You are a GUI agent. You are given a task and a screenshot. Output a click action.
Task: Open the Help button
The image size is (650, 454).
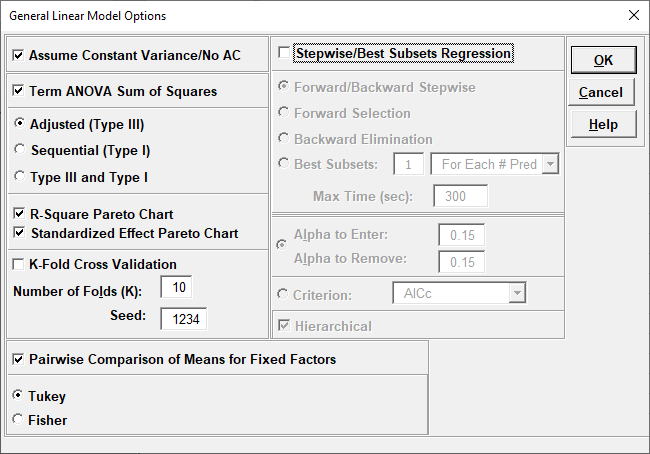[x=603, y=125]
